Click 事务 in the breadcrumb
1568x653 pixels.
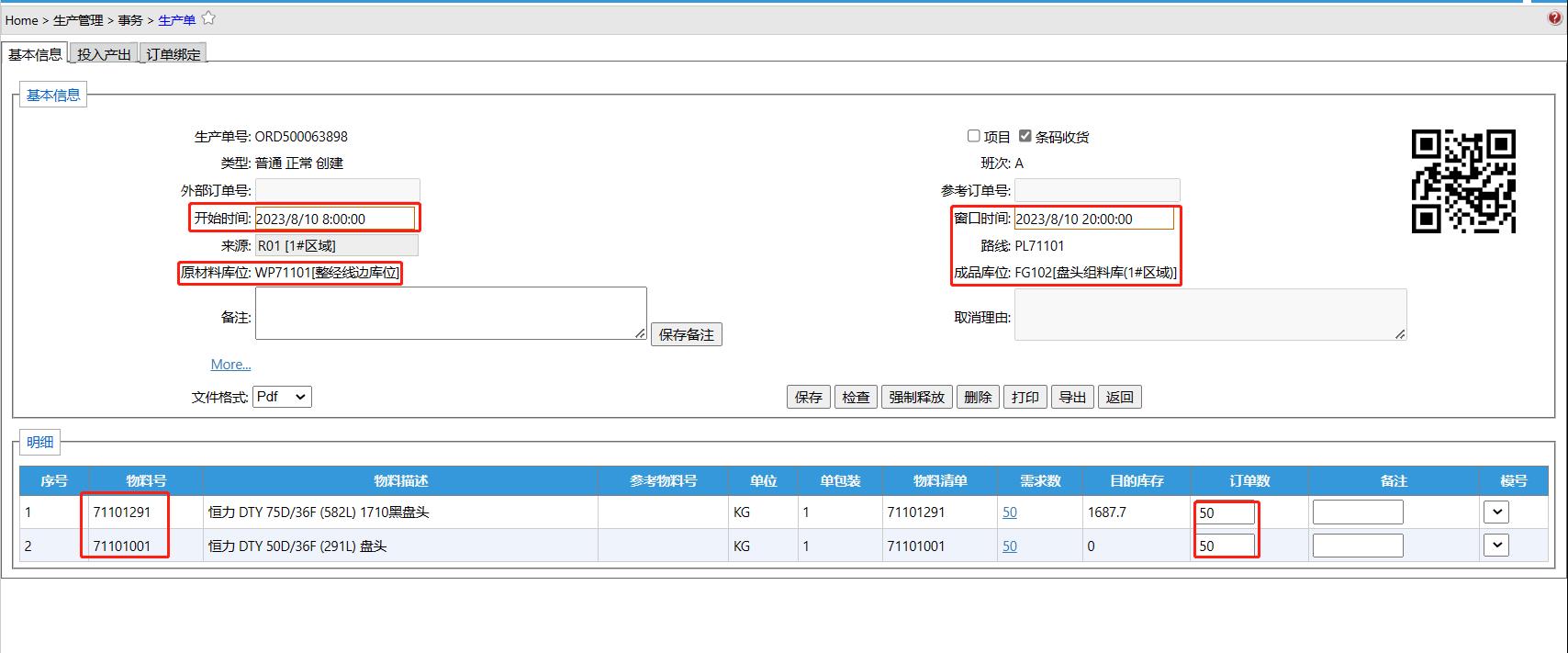point(130,20)
